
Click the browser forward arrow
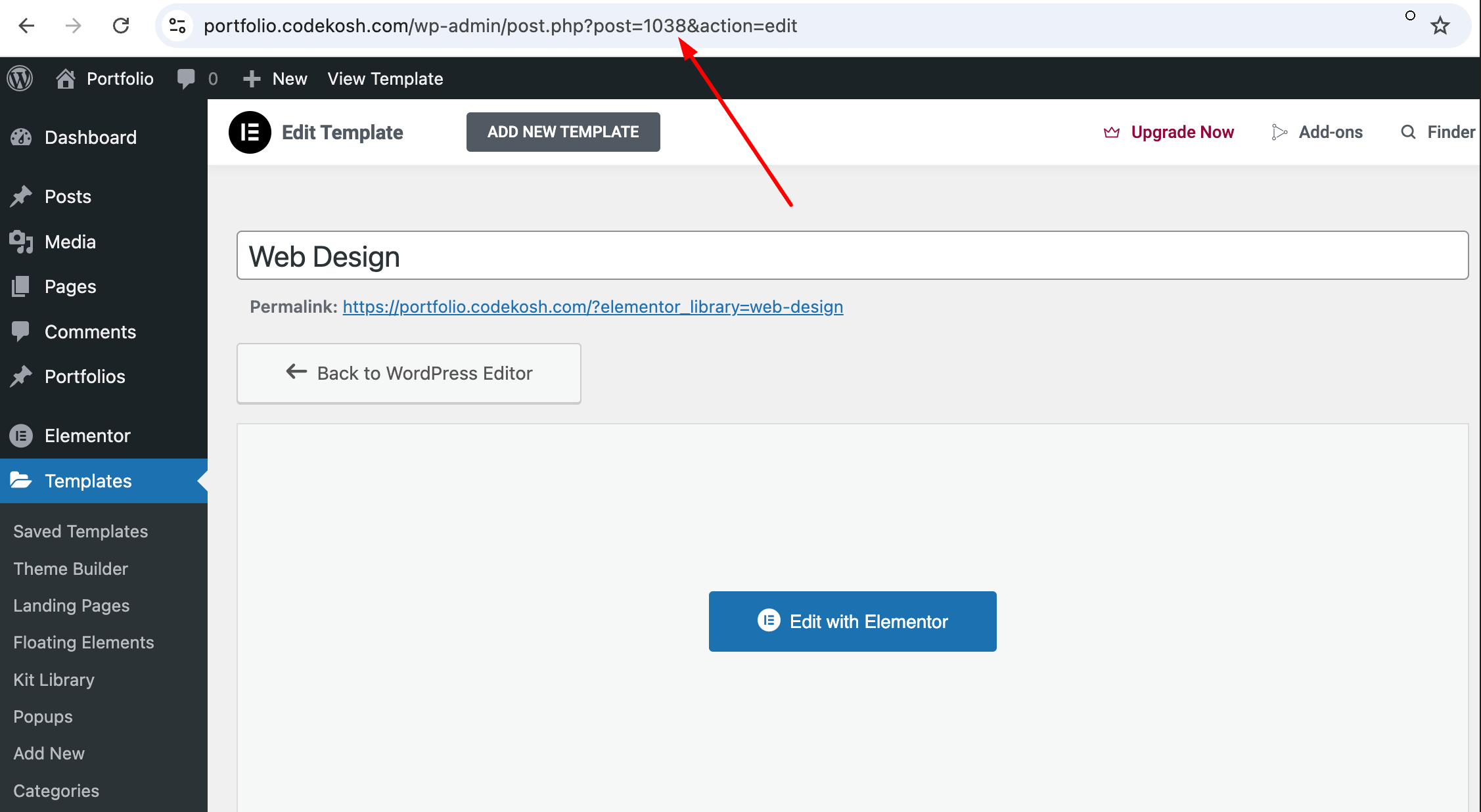point(74,26)
